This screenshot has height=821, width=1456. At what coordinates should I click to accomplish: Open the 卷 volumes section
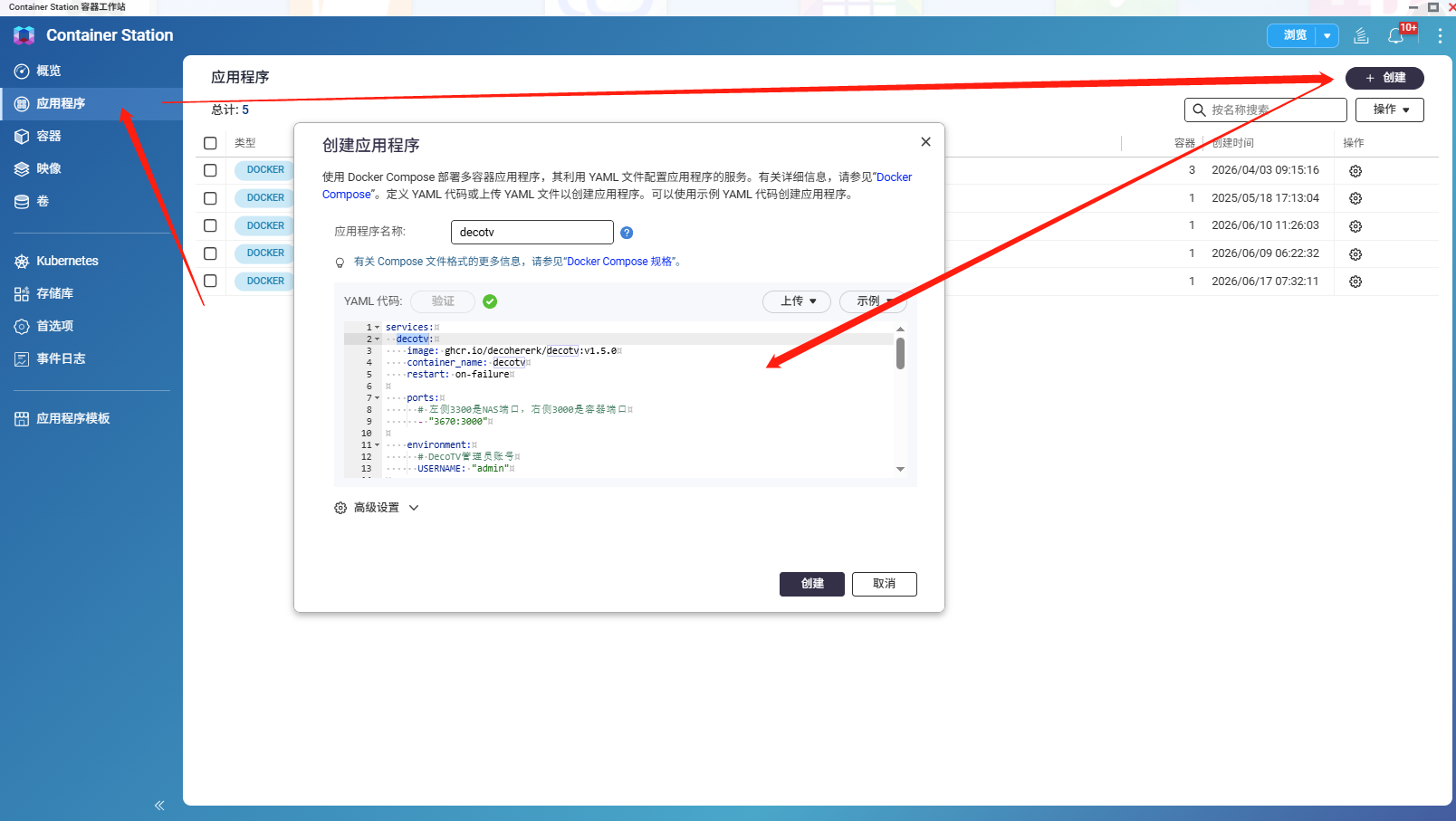[x=91, y=201]
